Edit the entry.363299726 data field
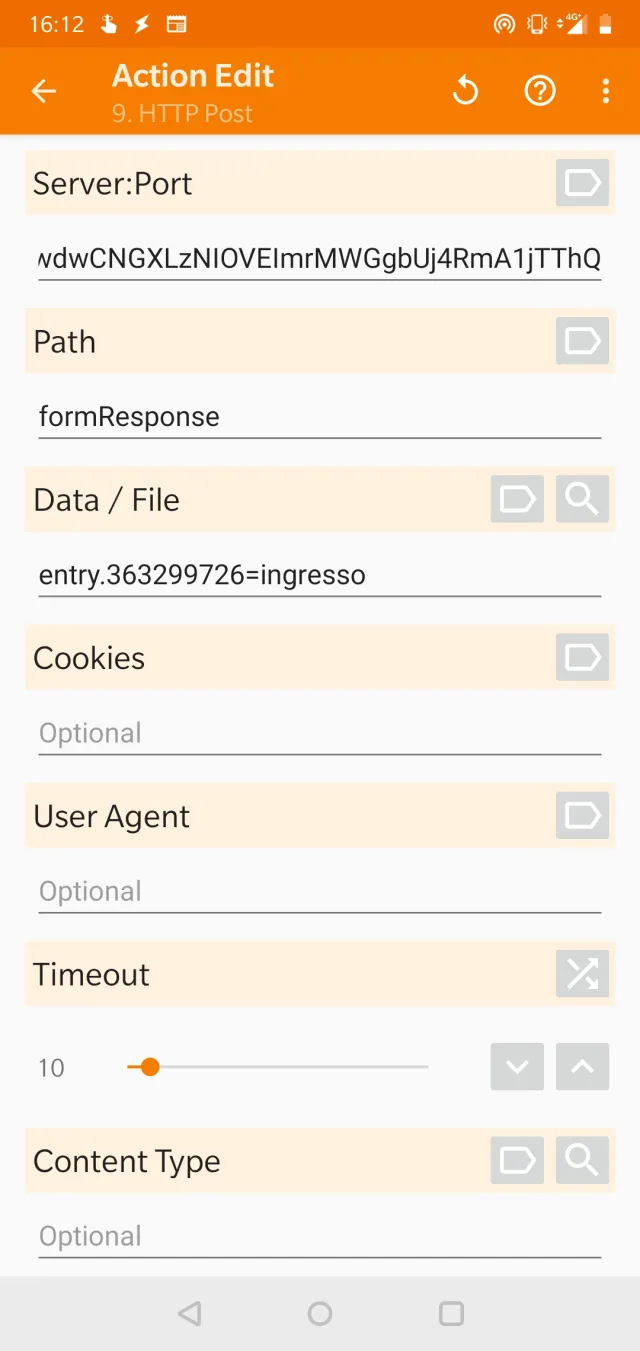The height and width of the screenshot is (1351, 640). 320,574
